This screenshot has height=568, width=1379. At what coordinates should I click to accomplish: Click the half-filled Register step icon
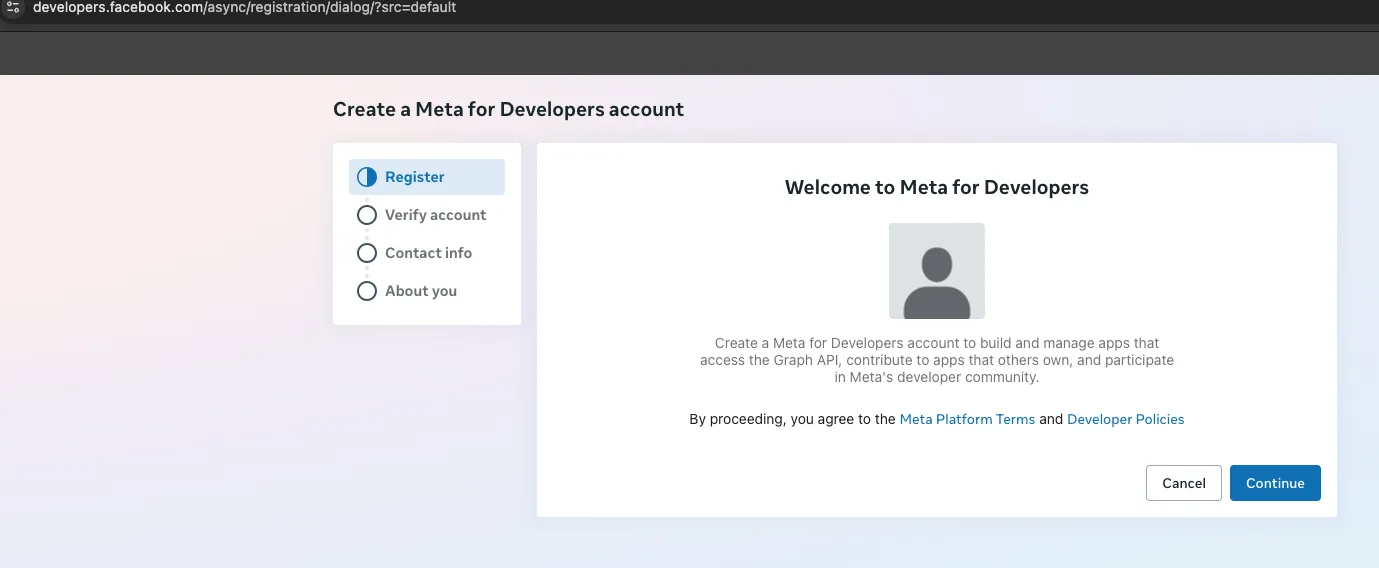367,177
